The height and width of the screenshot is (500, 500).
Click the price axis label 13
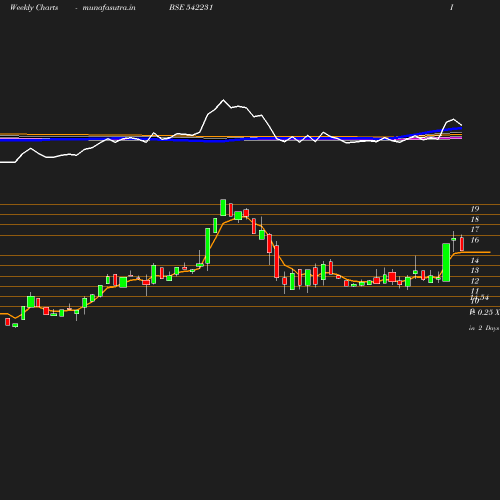pos(475,270)
